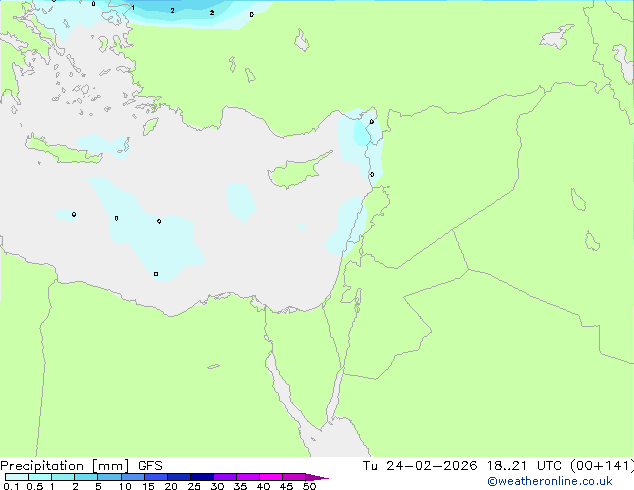
Task: Select the legend swatch between 10 and 15
Action: (133, 477)
